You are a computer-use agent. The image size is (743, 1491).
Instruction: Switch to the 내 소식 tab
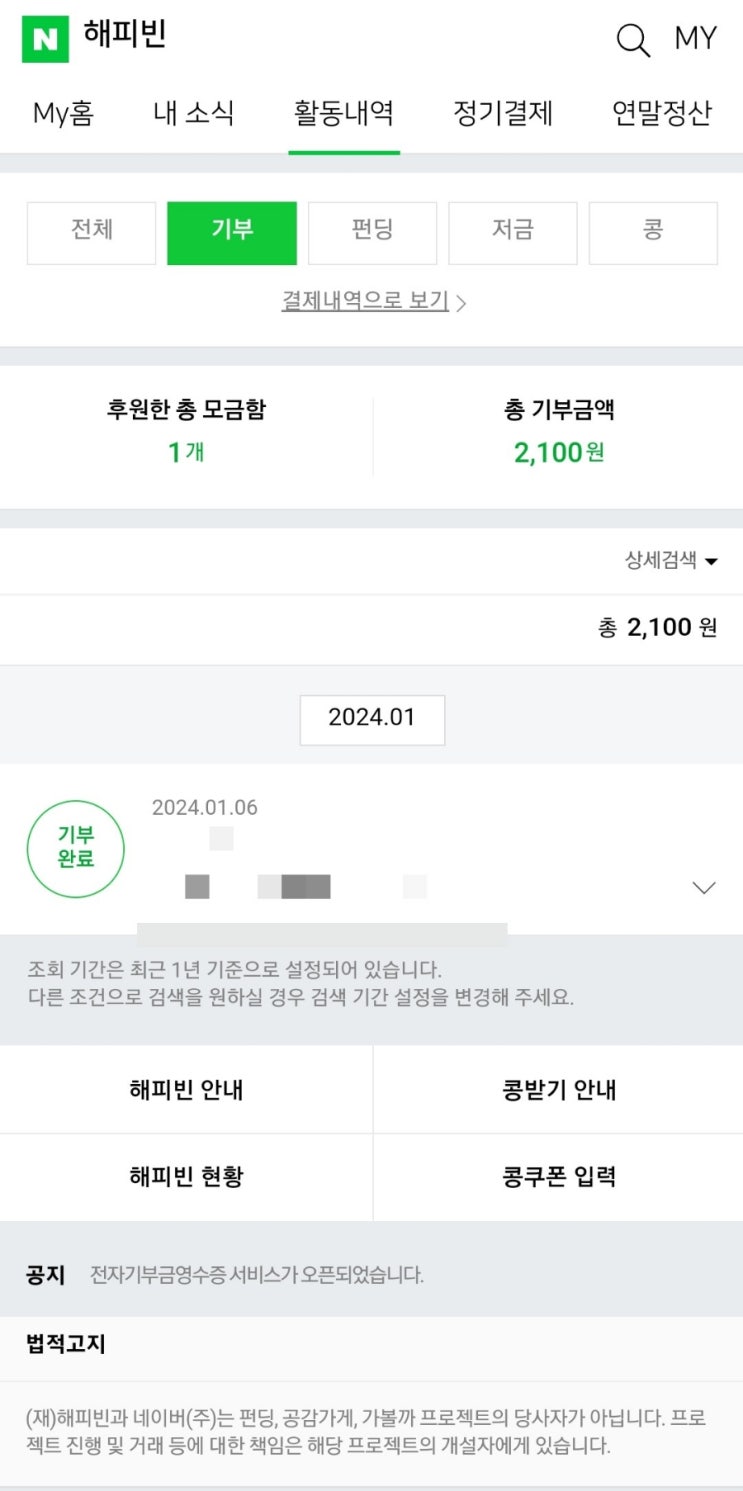click(x=193, y=113)
